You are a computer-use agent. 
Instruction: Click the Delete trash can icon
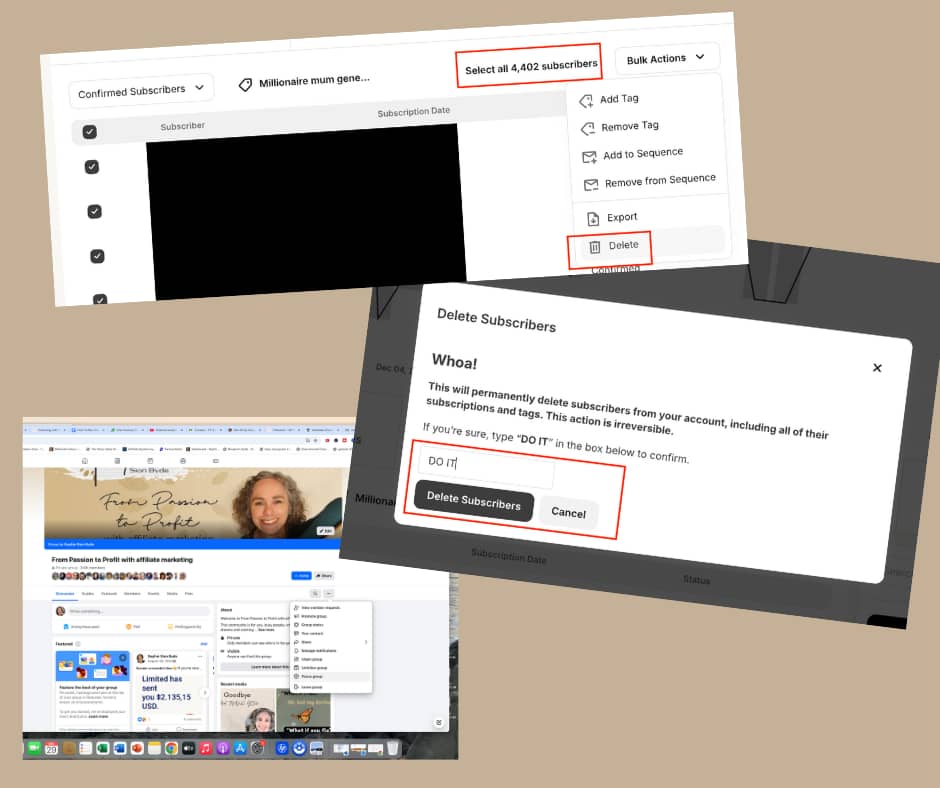(x=594, y=246)
